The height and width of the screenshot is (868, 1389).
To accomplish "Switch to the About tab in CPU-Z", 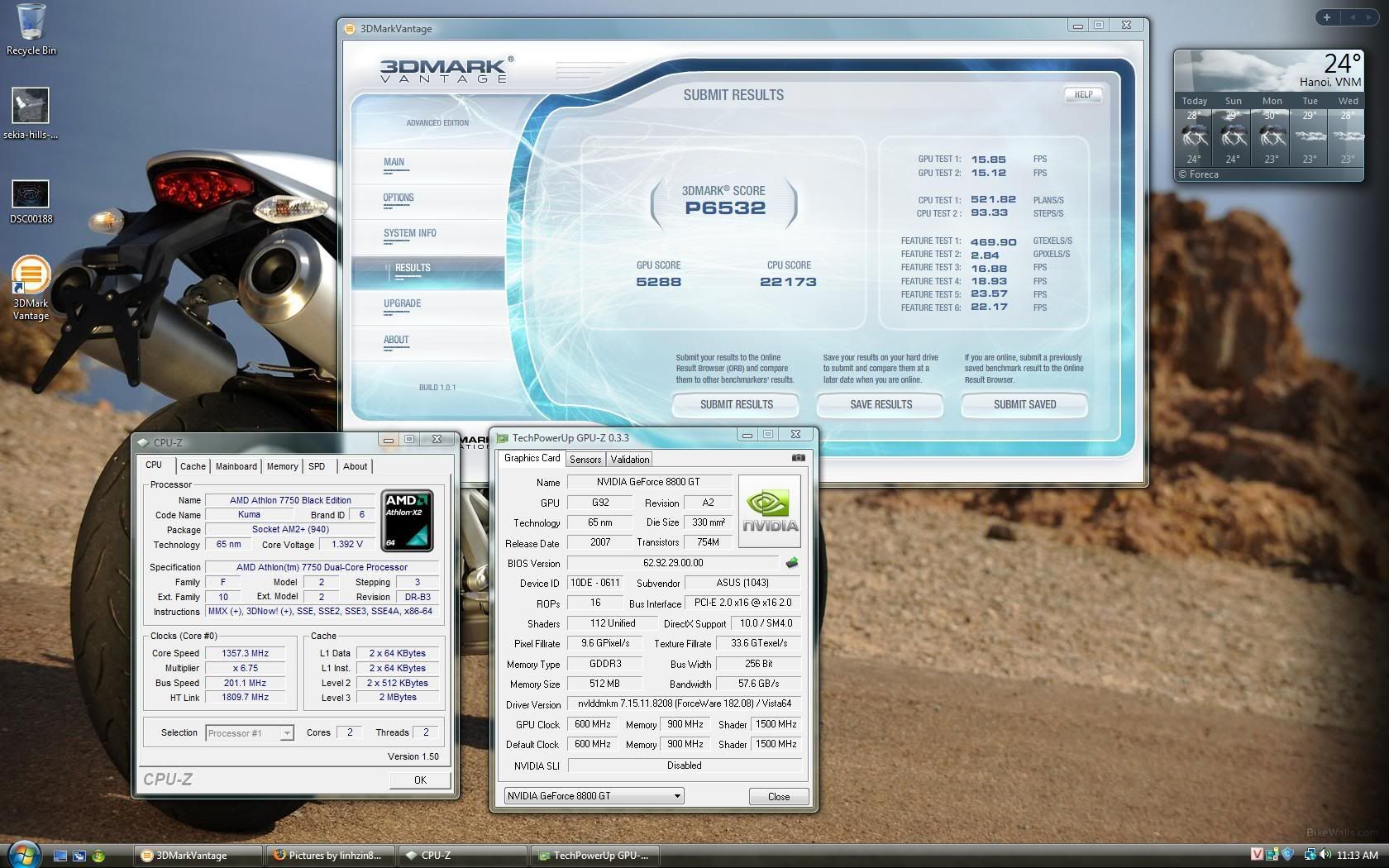I will click(355, 466).
